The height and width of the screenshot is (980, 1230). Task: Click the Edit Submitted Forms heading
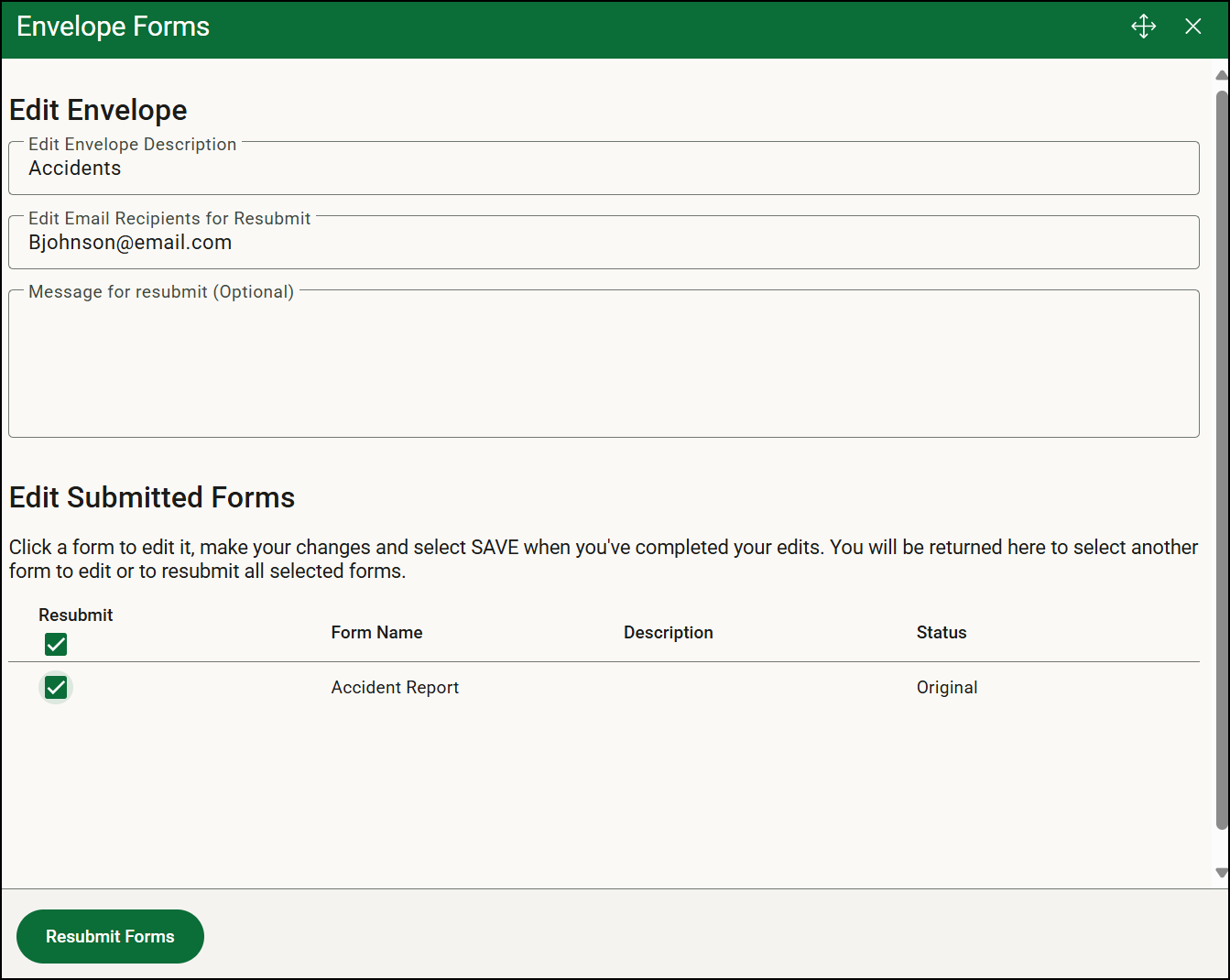tap(152, 497)
